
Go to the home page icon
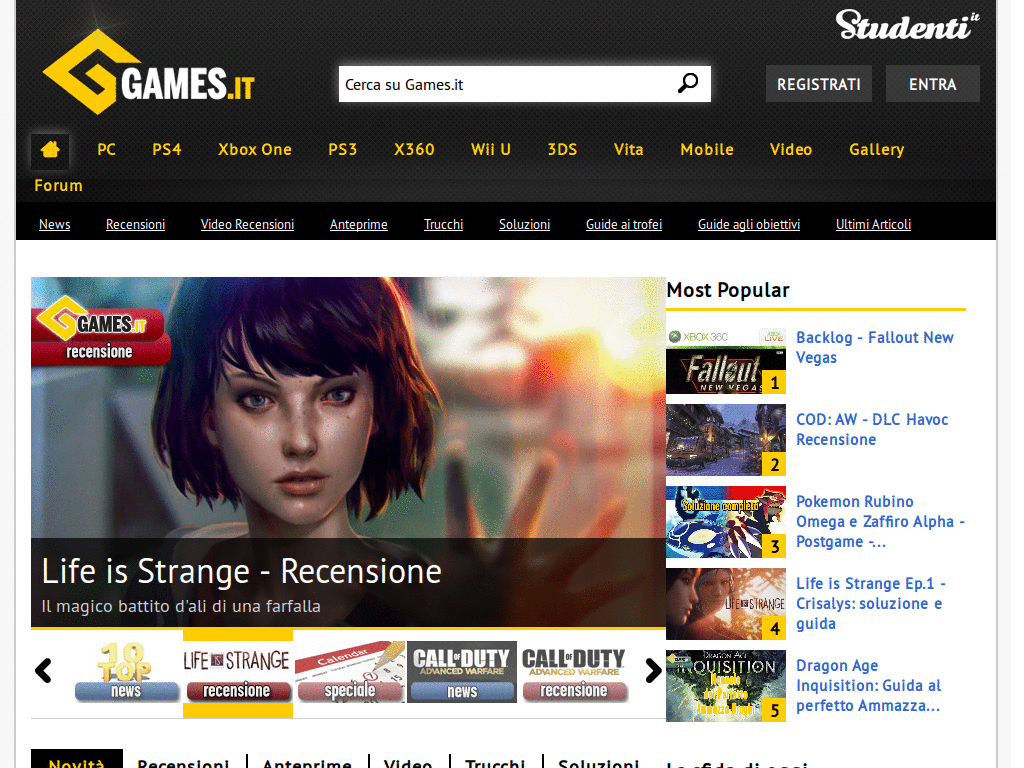(50, 150)
